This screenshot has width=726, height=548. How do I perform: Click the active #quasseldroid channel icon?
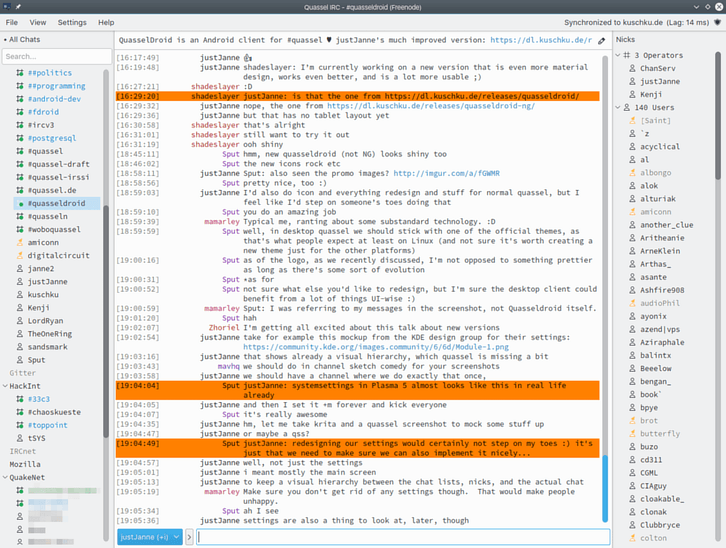pyautogui.click(x=20, y=203)
